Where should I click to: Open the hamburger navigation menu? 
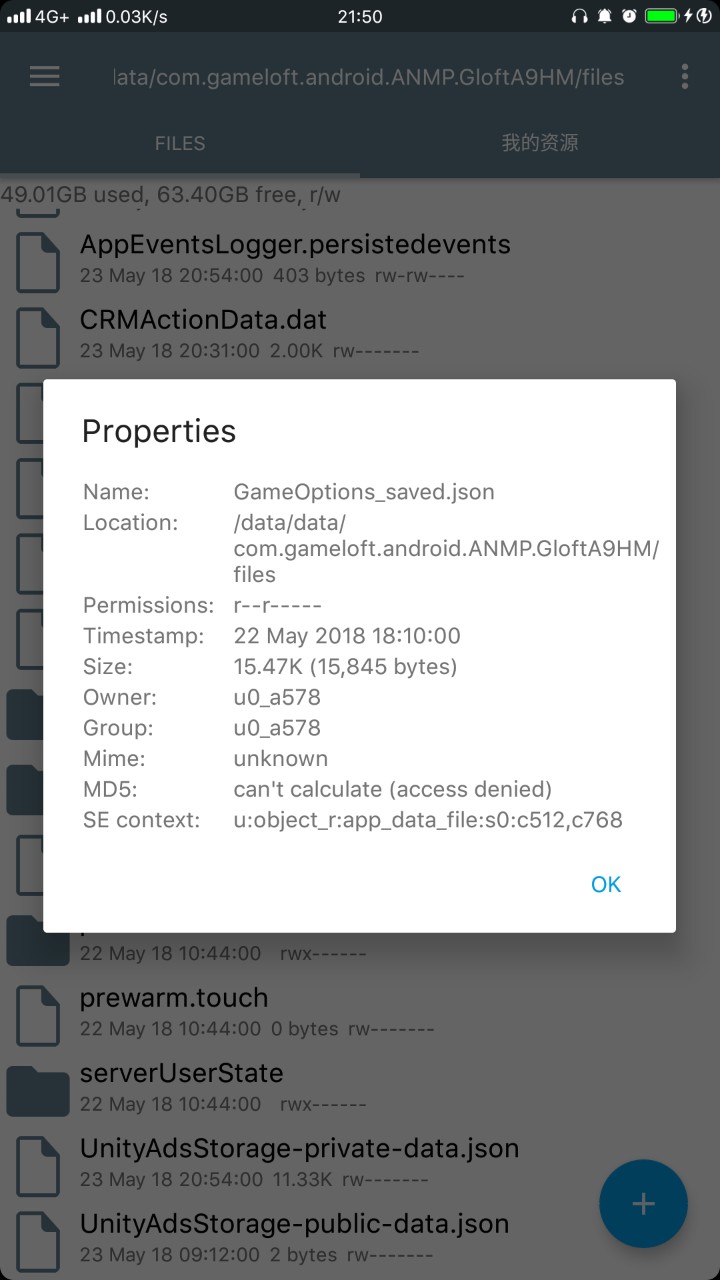coord(44,77)
